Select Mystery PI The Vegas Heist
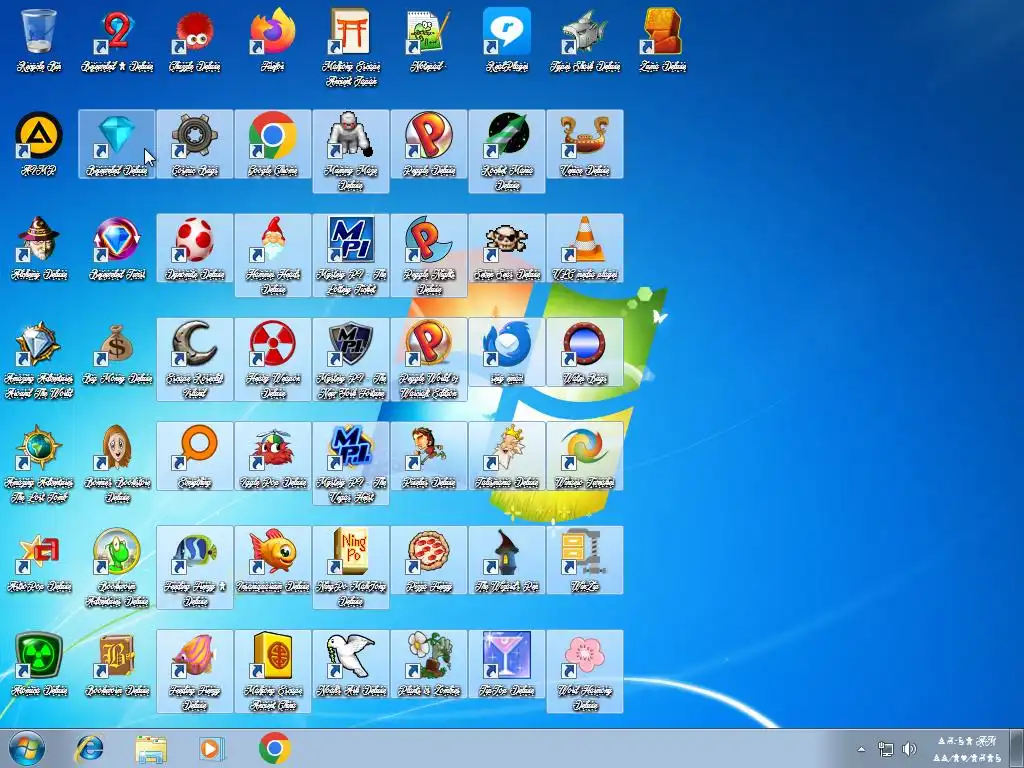Screen dimensions: 1024x768 click(x=351, y=464)
